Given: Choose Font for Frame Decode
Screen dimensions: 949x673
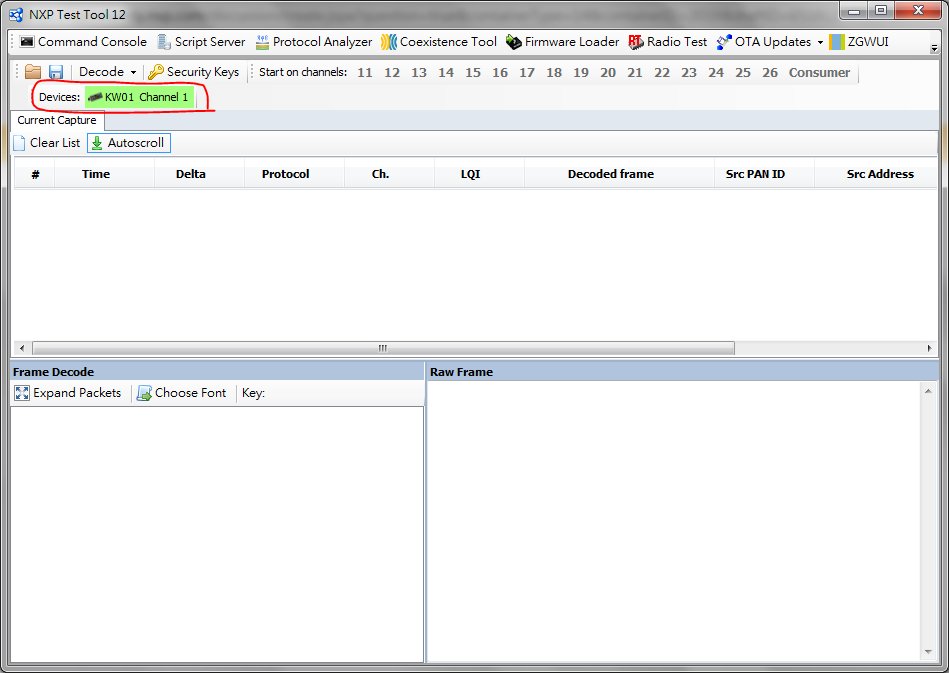Looking at the screenshot, I should tap(182, 393).
